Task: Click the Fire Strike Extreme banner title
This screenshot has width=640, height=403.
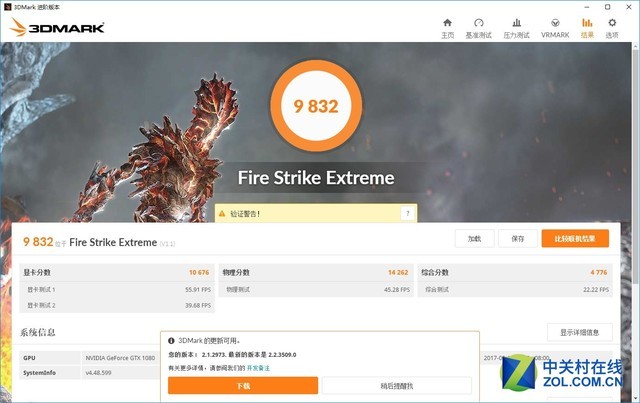Action: click(x=316, y=178)
